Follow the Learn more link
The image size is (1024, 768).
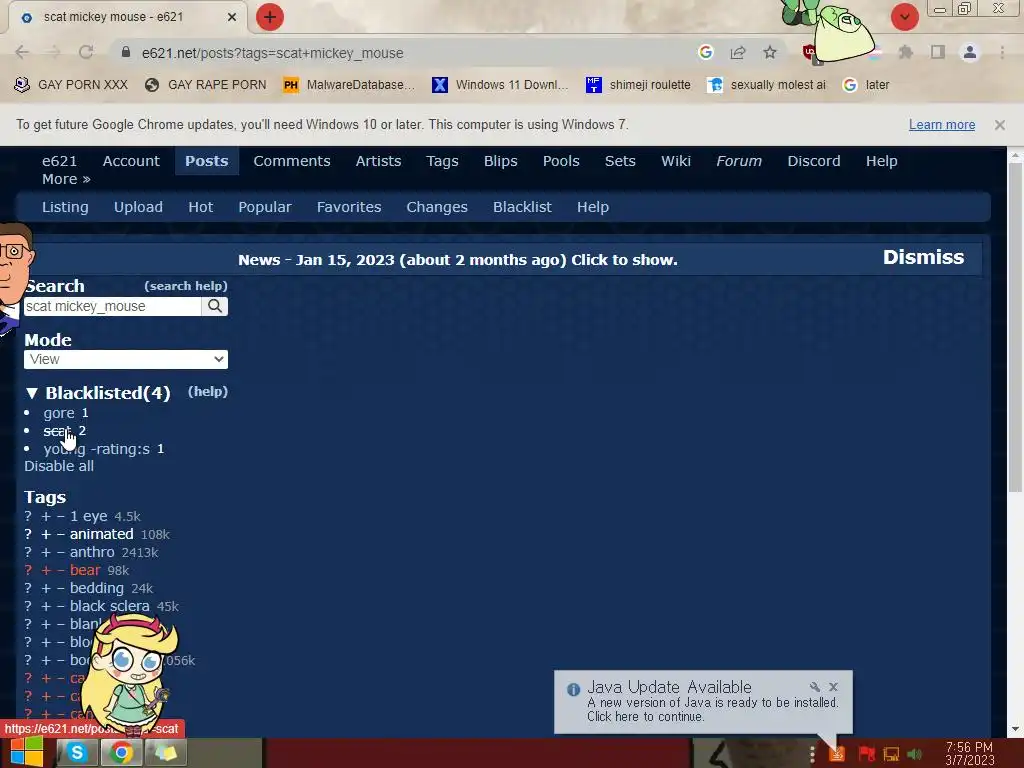(942, 125)
